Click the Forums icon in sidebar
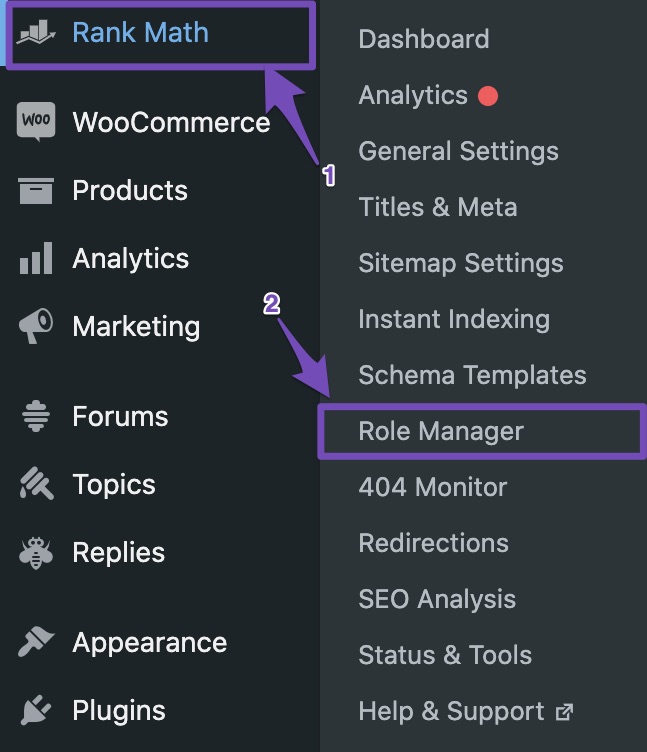 [36, 416]
